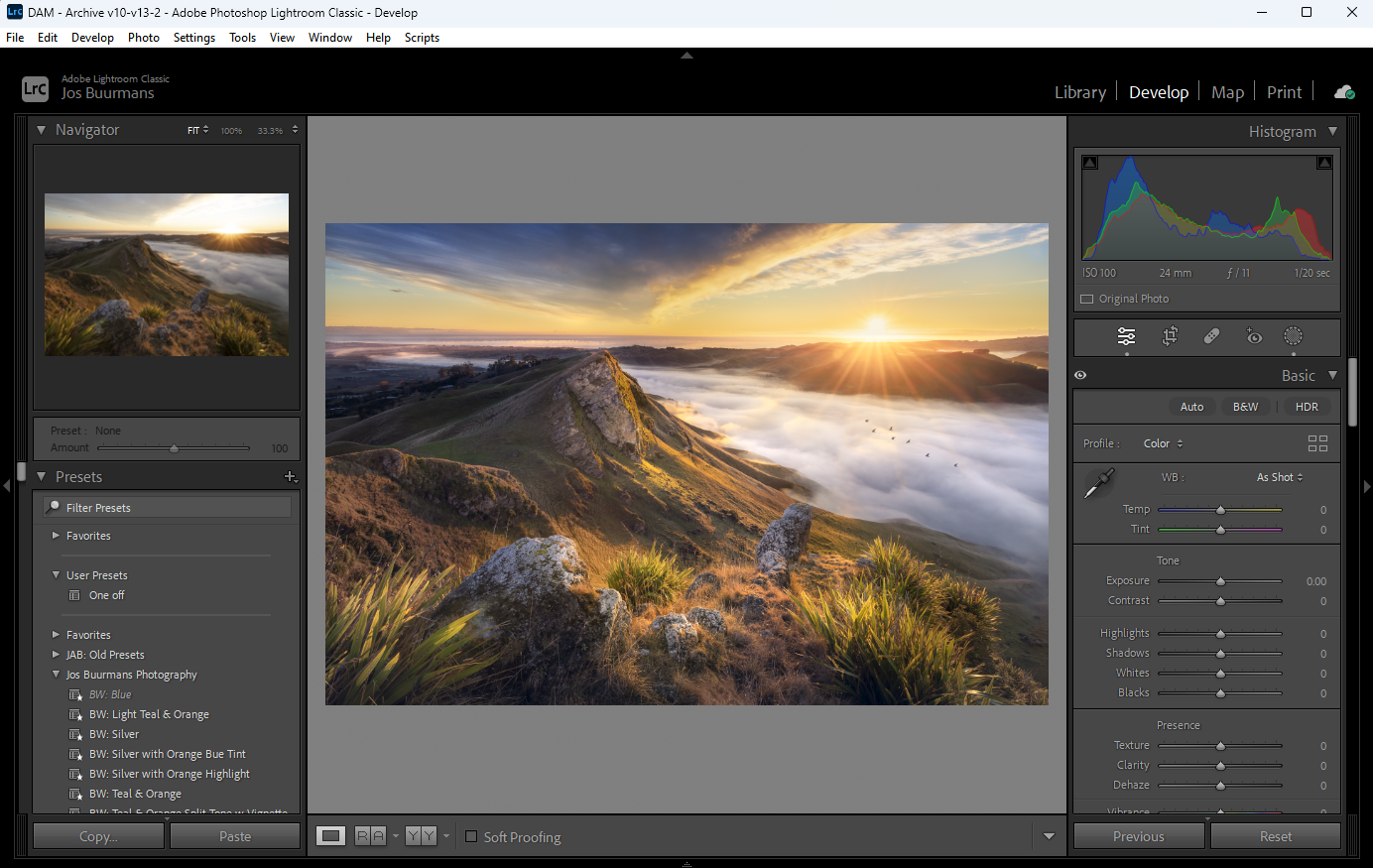Select the Red Eye Correction tool
Viewport: 1373px width, 868px height.
(x=1253, y=336)
